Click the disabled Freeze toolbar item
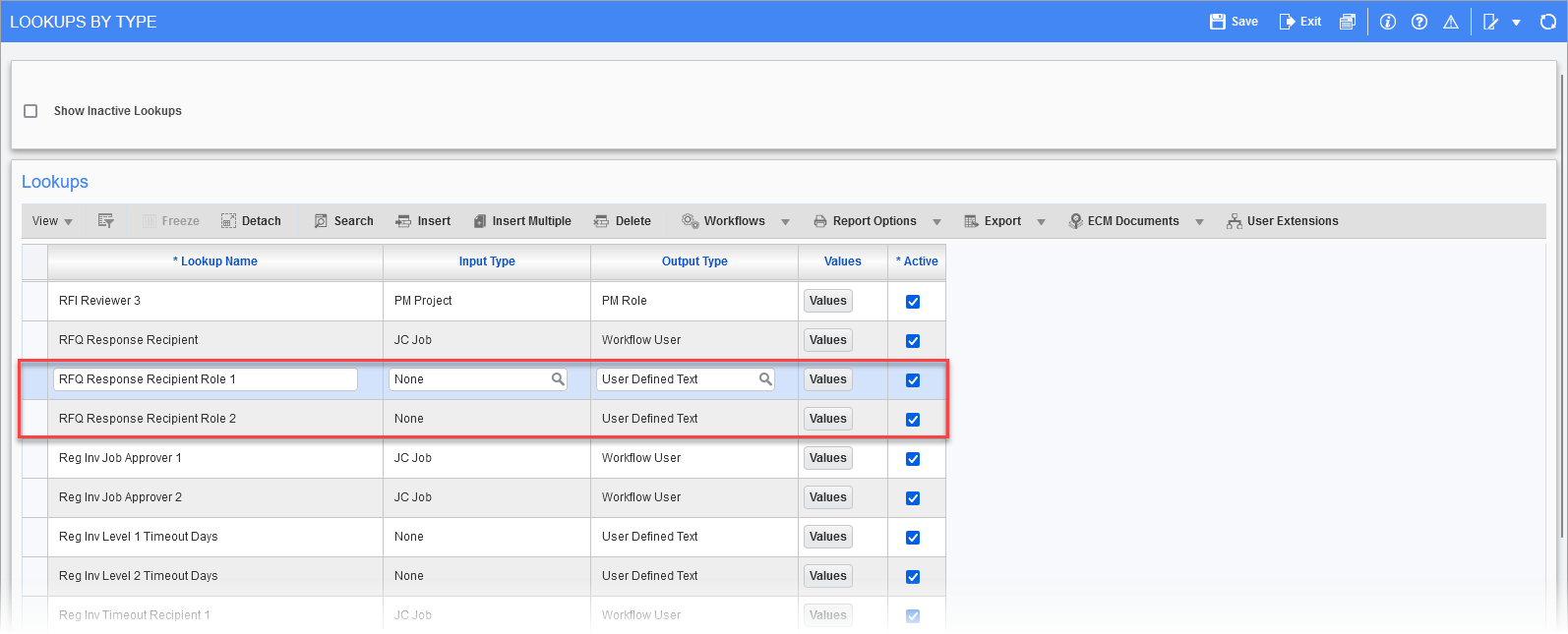 (171, 221)
